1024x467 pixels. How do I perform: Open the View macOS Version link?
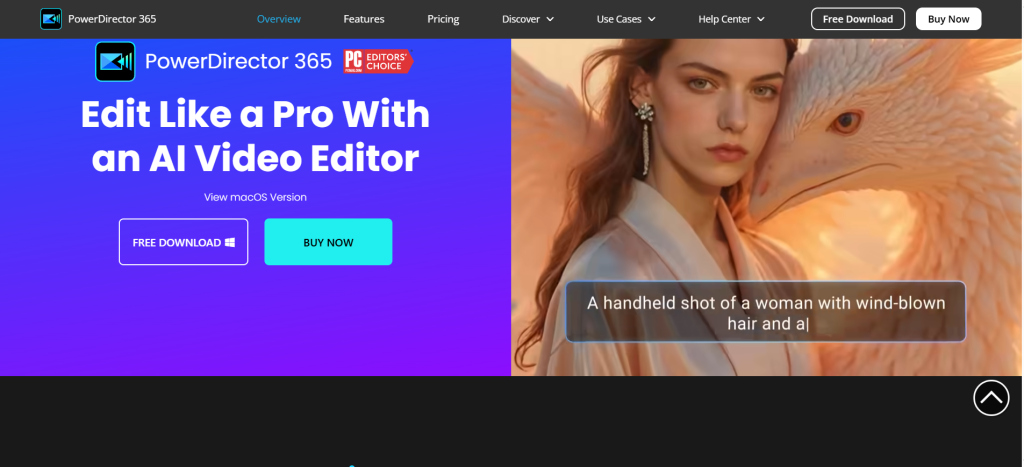click(x=255, y=197)
